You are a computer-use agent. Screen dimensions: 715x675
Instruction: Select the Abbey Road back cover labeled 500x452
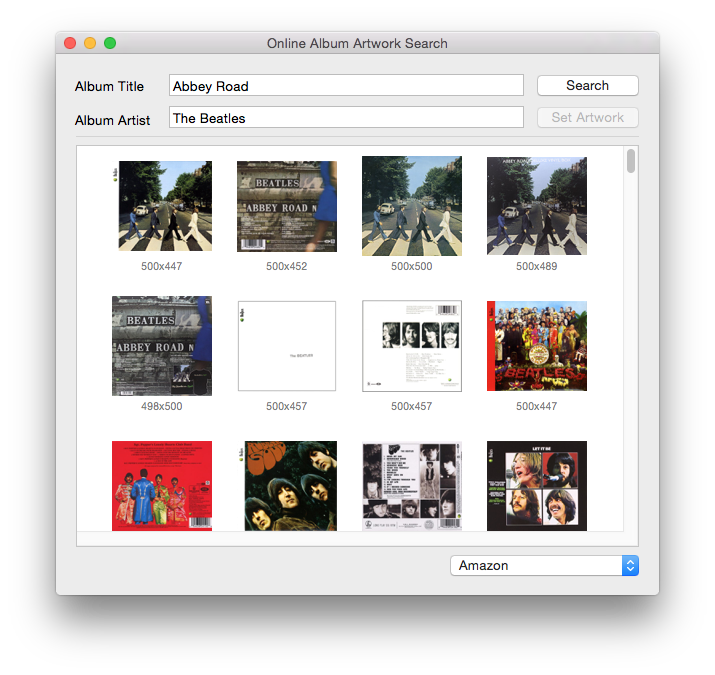tap(287, 206)
